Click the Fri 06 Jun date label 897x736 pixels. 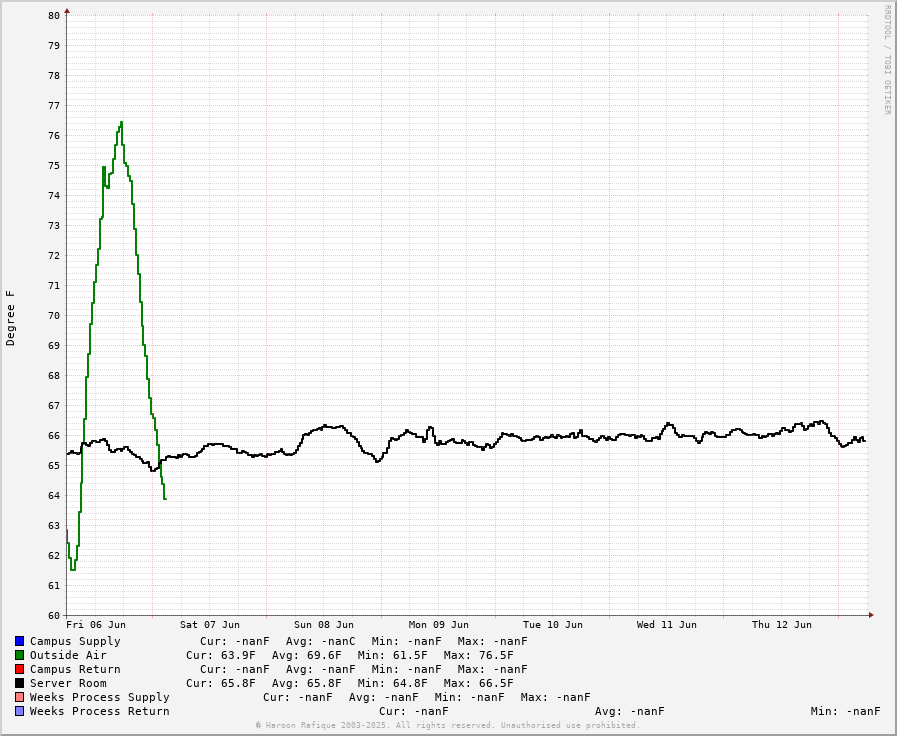point(96,625)
